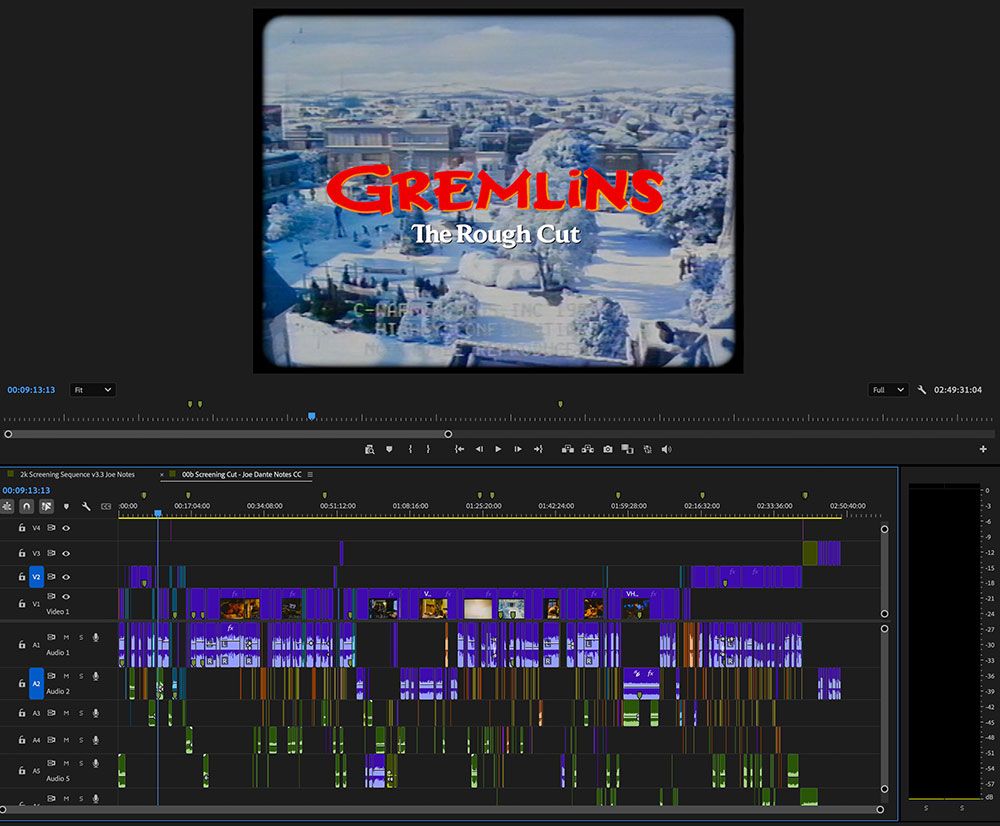Play the sequence in the program monitor

(498, 449)
